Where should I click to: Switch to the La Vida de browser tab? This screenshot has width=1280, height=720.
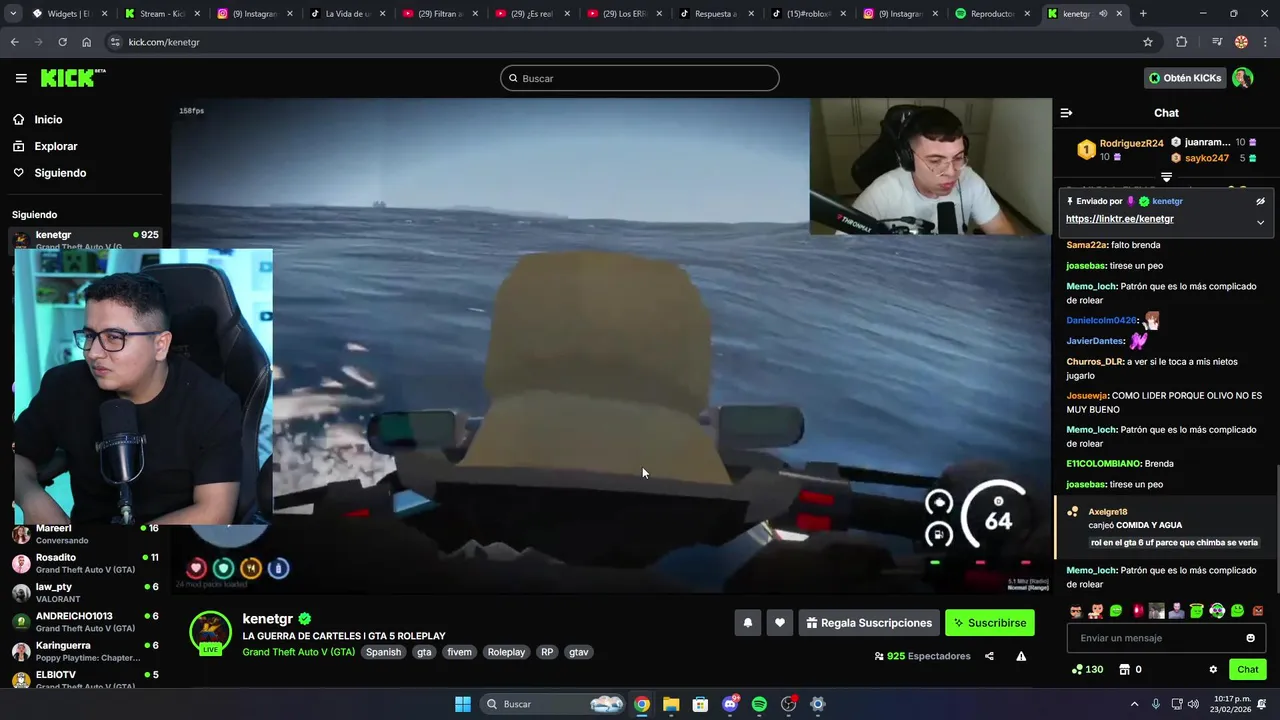click(345, 14)
